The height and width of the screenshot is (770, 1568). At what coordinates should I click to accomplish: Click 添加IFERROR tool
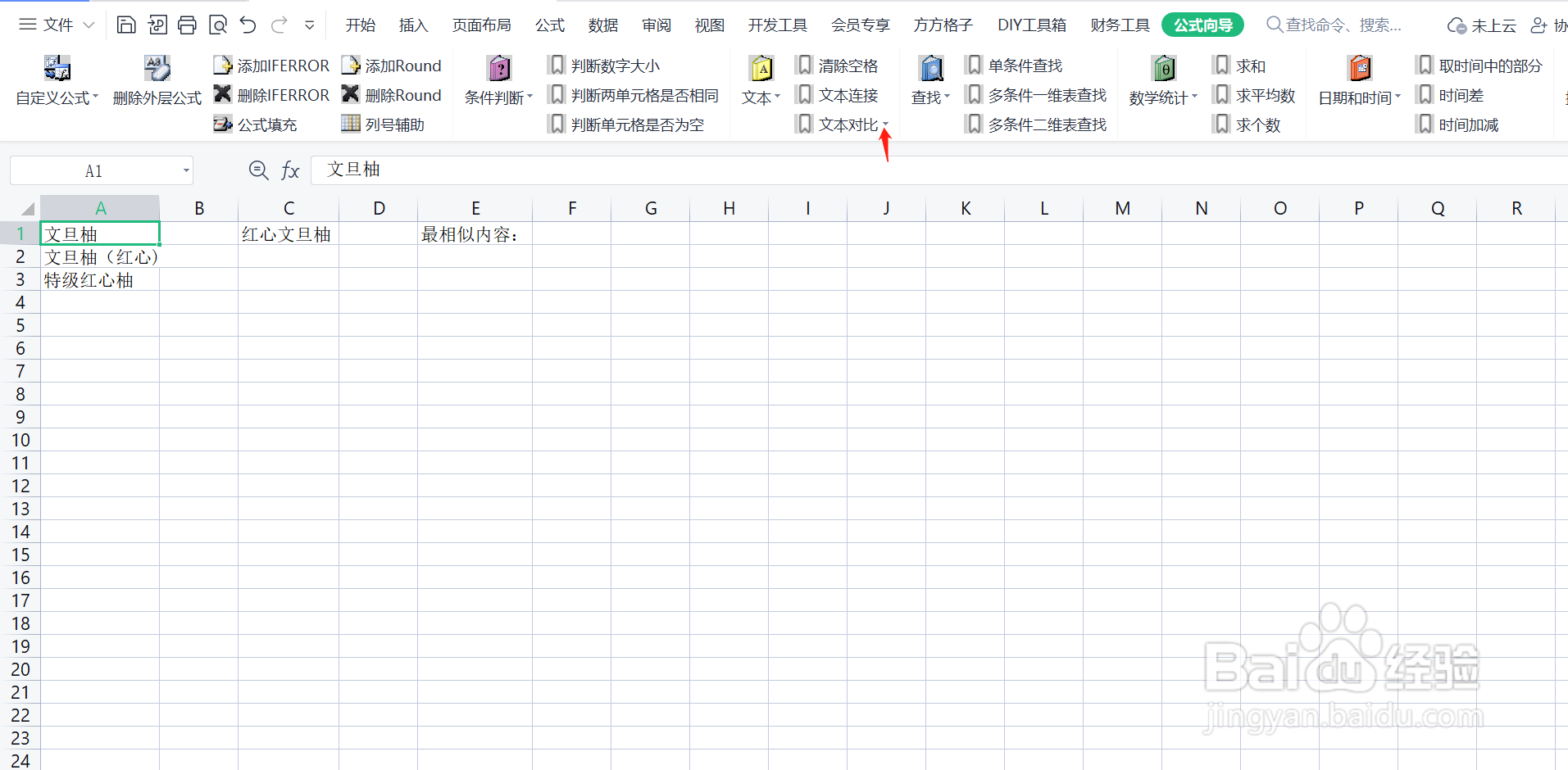pyautogui.click(x=271, y=66)
